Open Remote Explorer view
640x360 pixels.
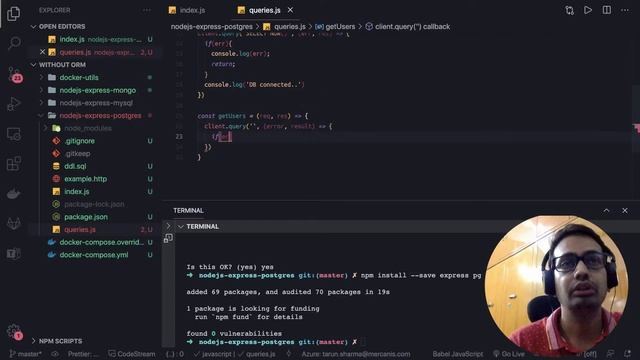click(14, 134)
